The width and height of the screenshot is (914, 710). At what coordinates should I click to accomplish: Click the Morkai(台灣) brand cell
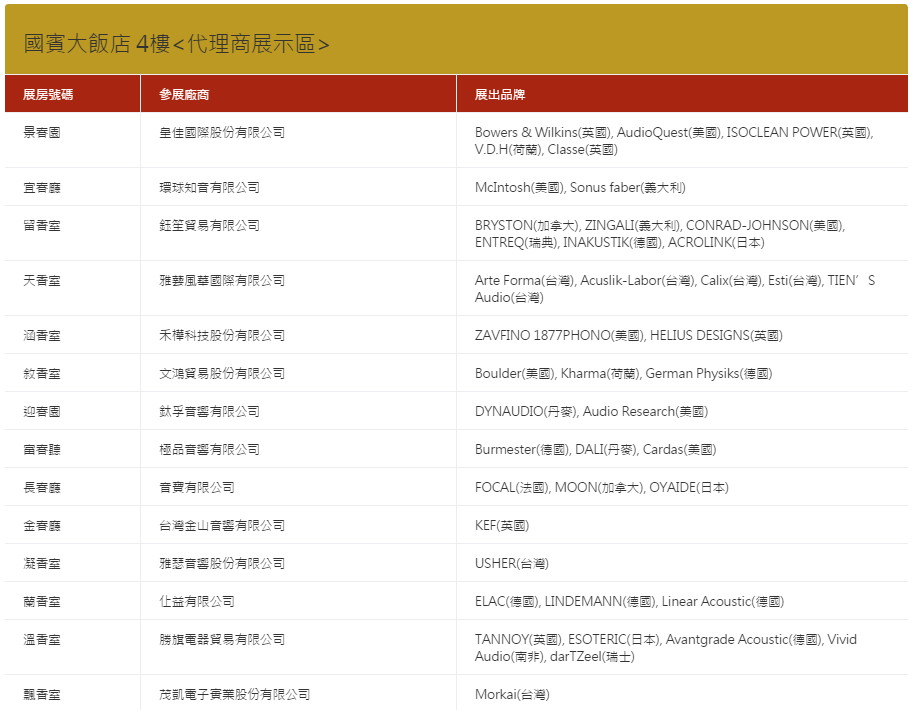(x=683, y=693)
